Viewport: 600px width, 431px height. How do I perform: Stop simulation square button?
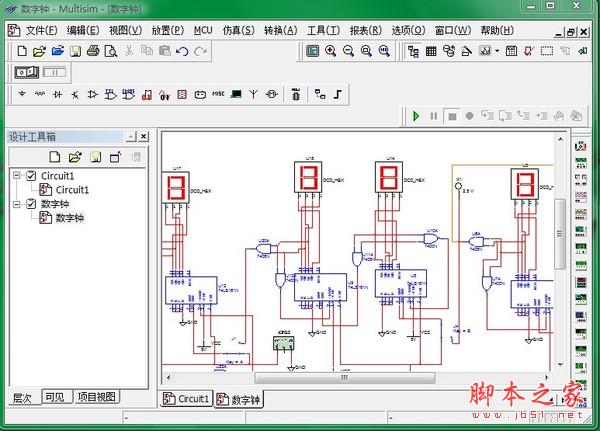click(x=452, y=116)
